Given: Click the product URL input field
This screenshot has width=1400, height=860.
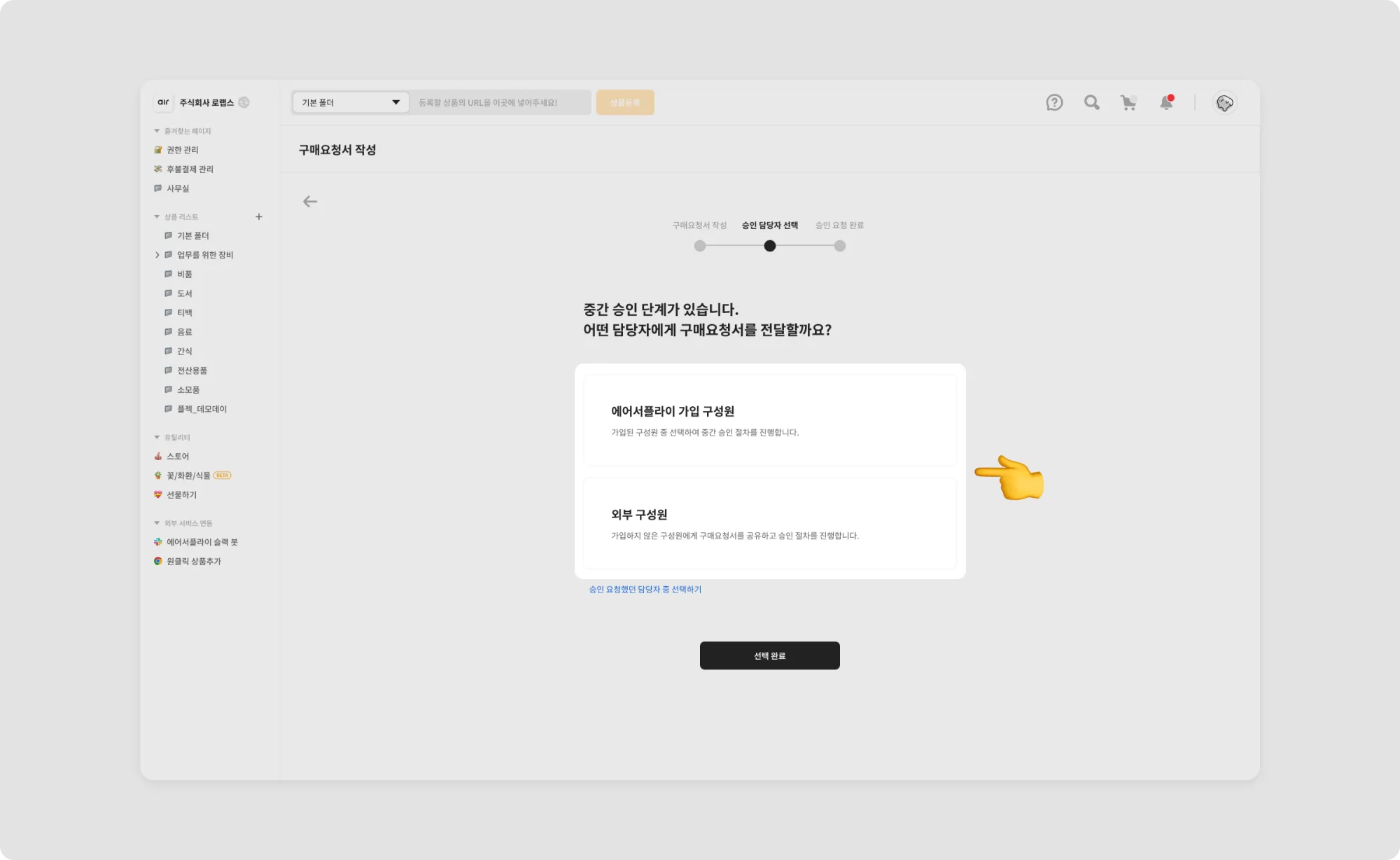Looking at the screenshot, I should pos(500,102).
